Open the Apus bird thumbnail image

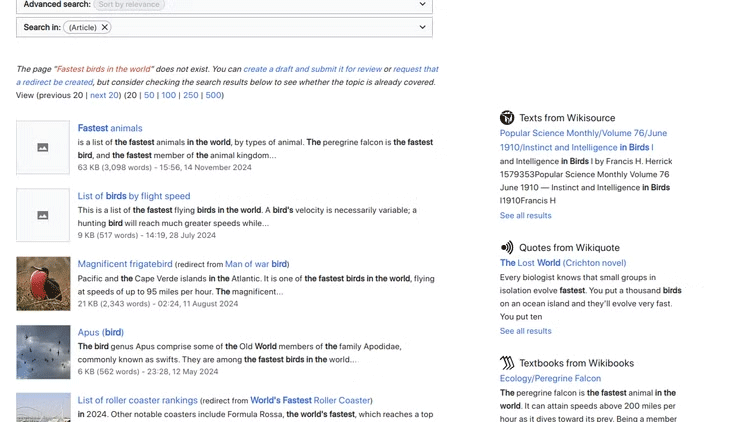pos(43,351)
